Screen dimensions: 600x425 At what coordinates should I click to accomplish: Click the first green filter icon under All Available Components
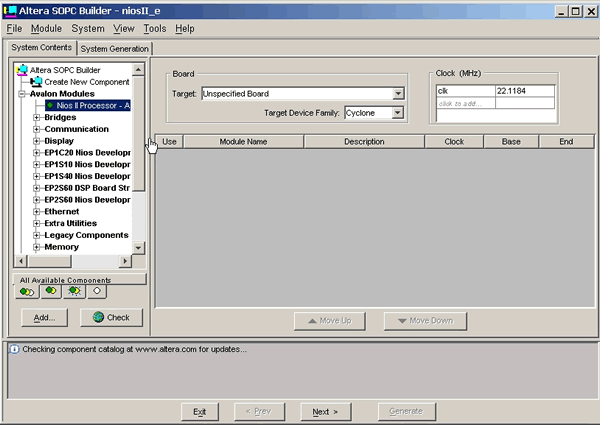[25, 292]
